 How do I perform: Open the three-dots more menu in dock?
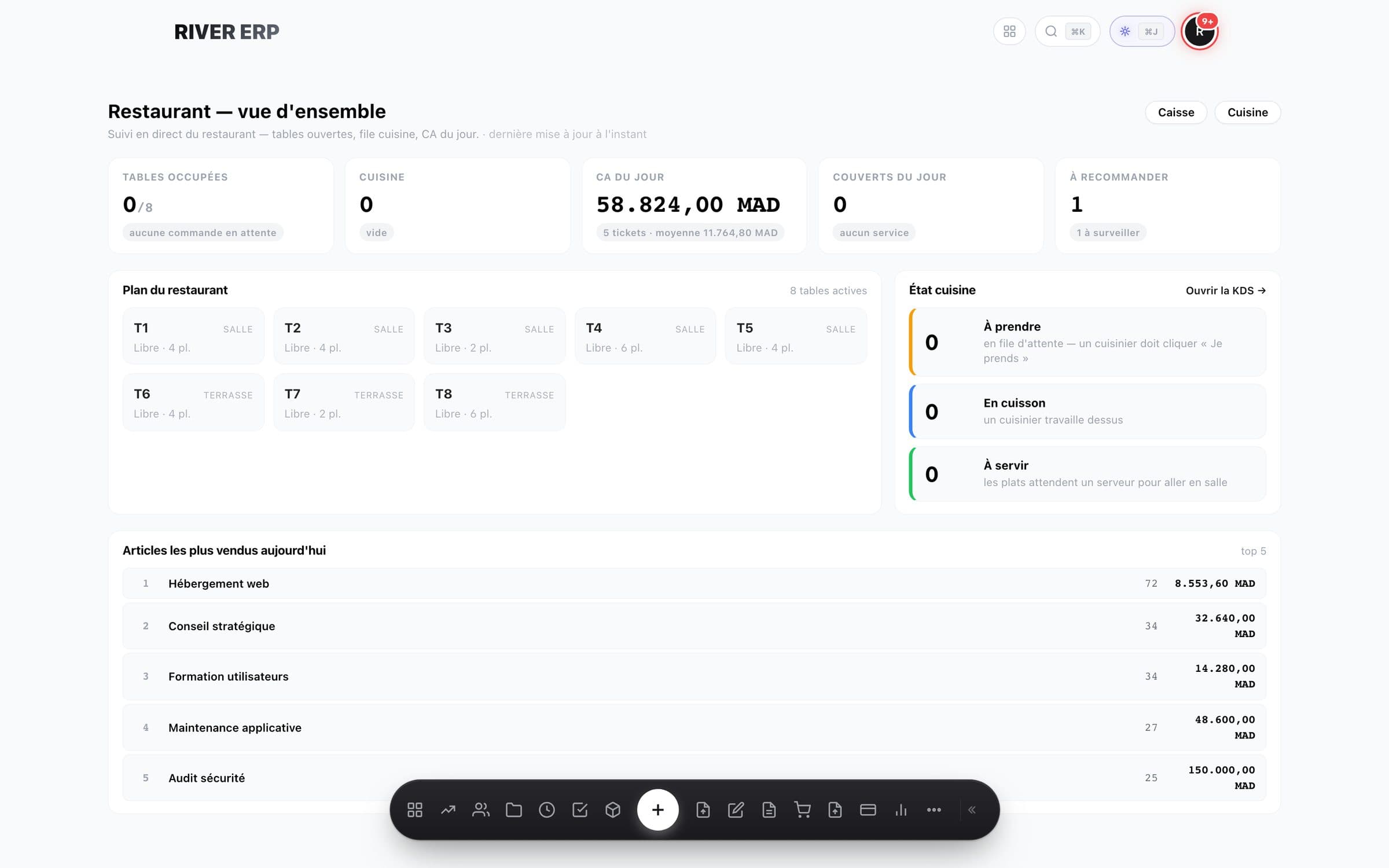tap(934, 810)
